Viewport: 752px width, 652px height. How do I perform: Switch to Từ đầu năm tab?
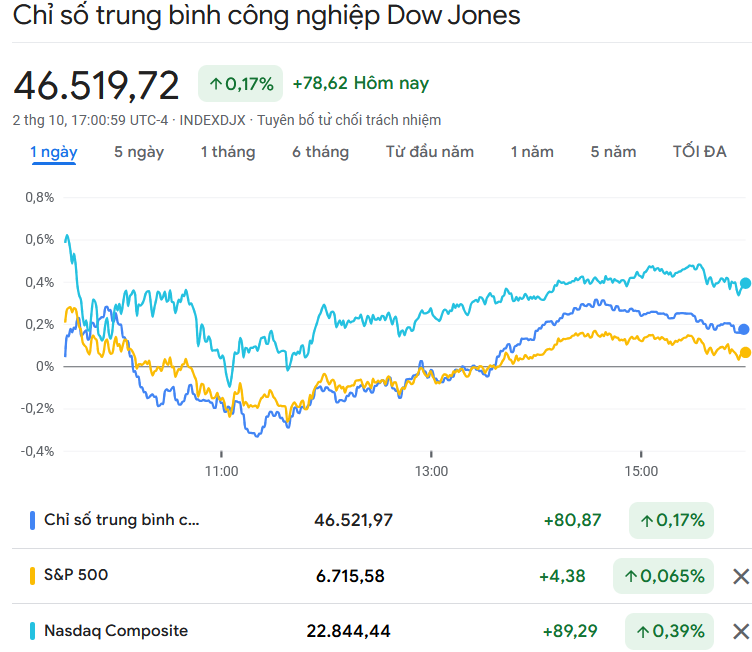coord(430,152)
